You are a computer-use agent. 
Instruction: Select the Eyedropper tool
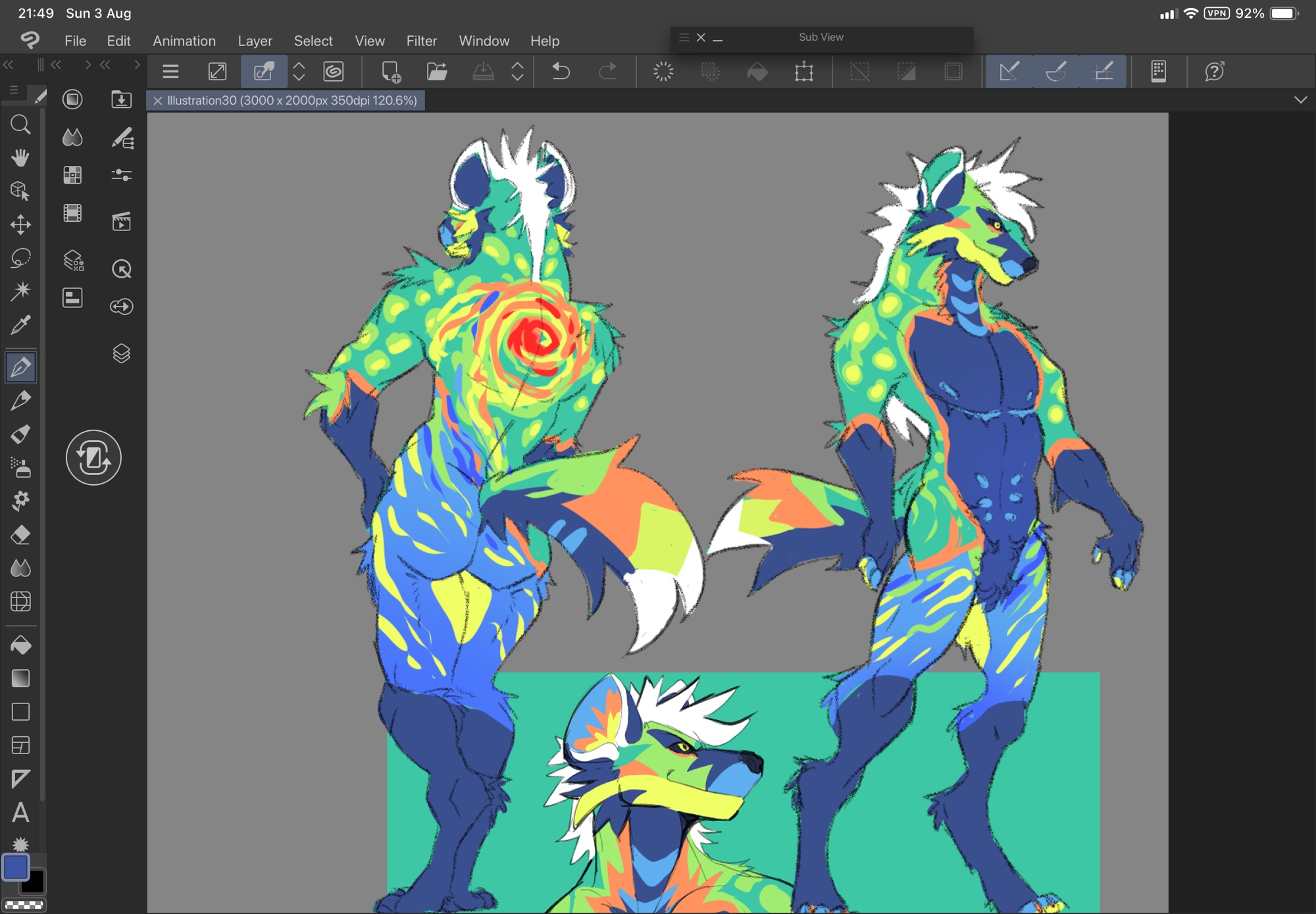[20, 325]
